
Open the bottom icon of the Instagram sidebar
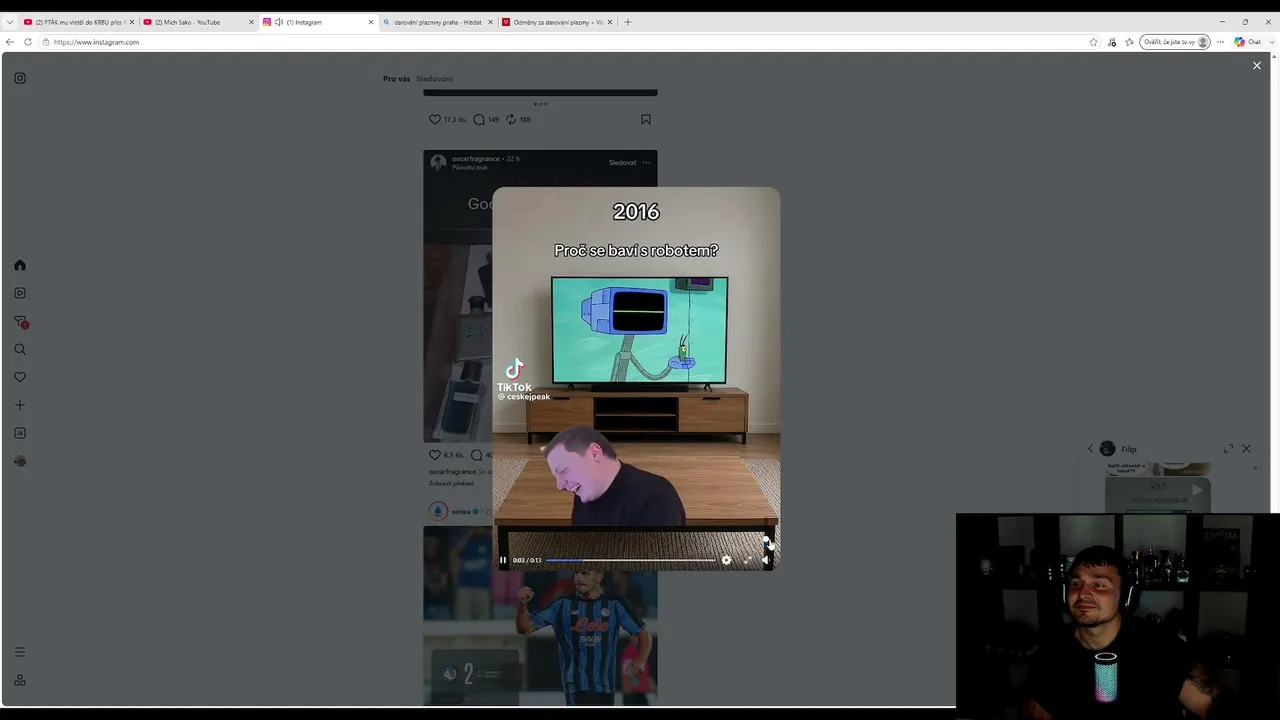[20, 680]
